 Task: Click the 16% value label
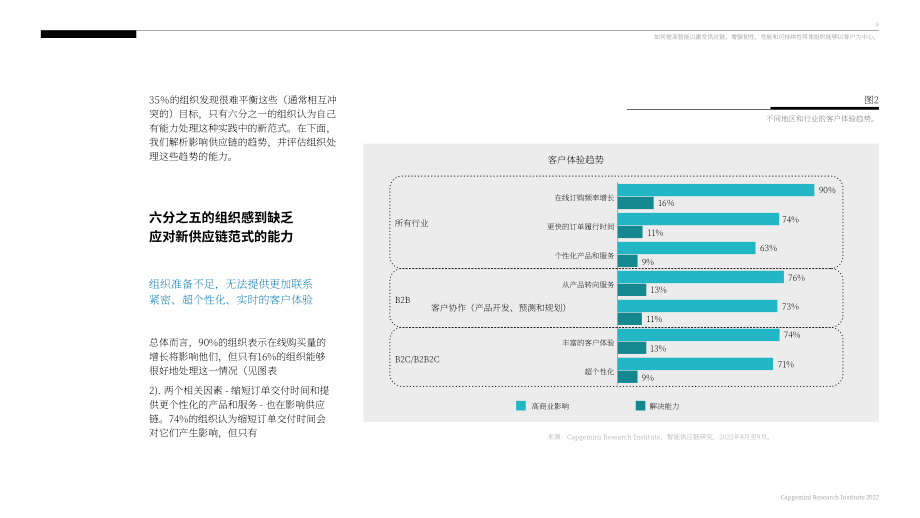[666, 203]
